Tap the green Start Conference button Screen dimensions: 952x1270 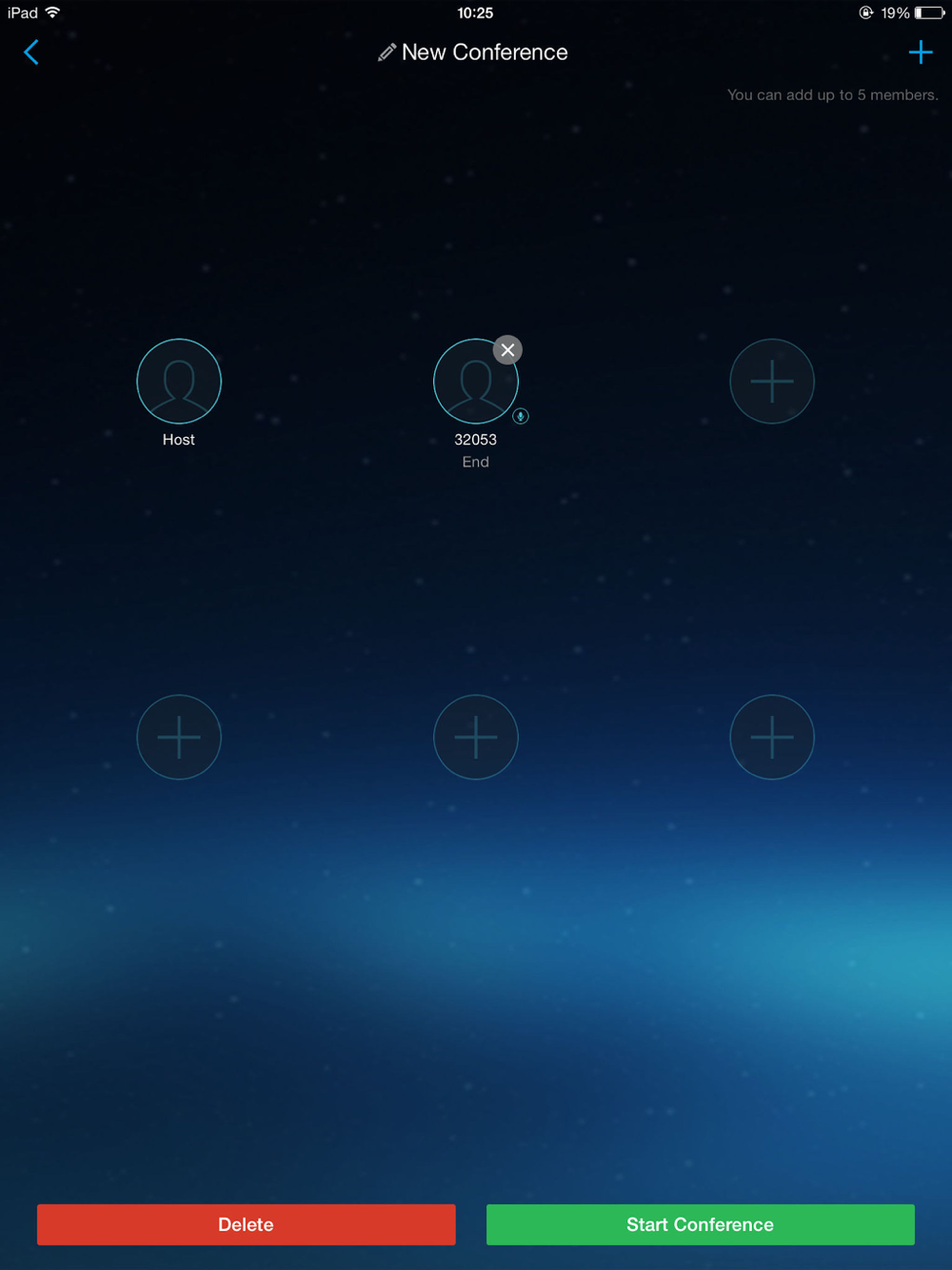(x=701, y=1224)
